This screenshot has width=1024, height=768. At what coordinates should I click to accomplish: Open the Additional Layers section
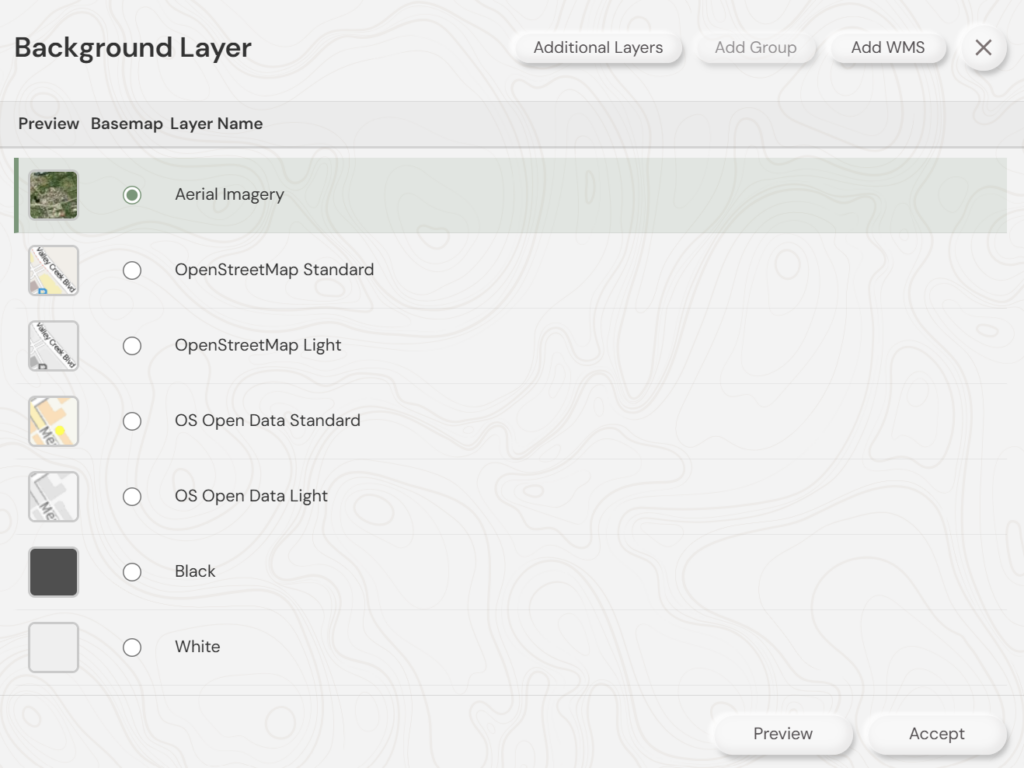pos(597,48)
